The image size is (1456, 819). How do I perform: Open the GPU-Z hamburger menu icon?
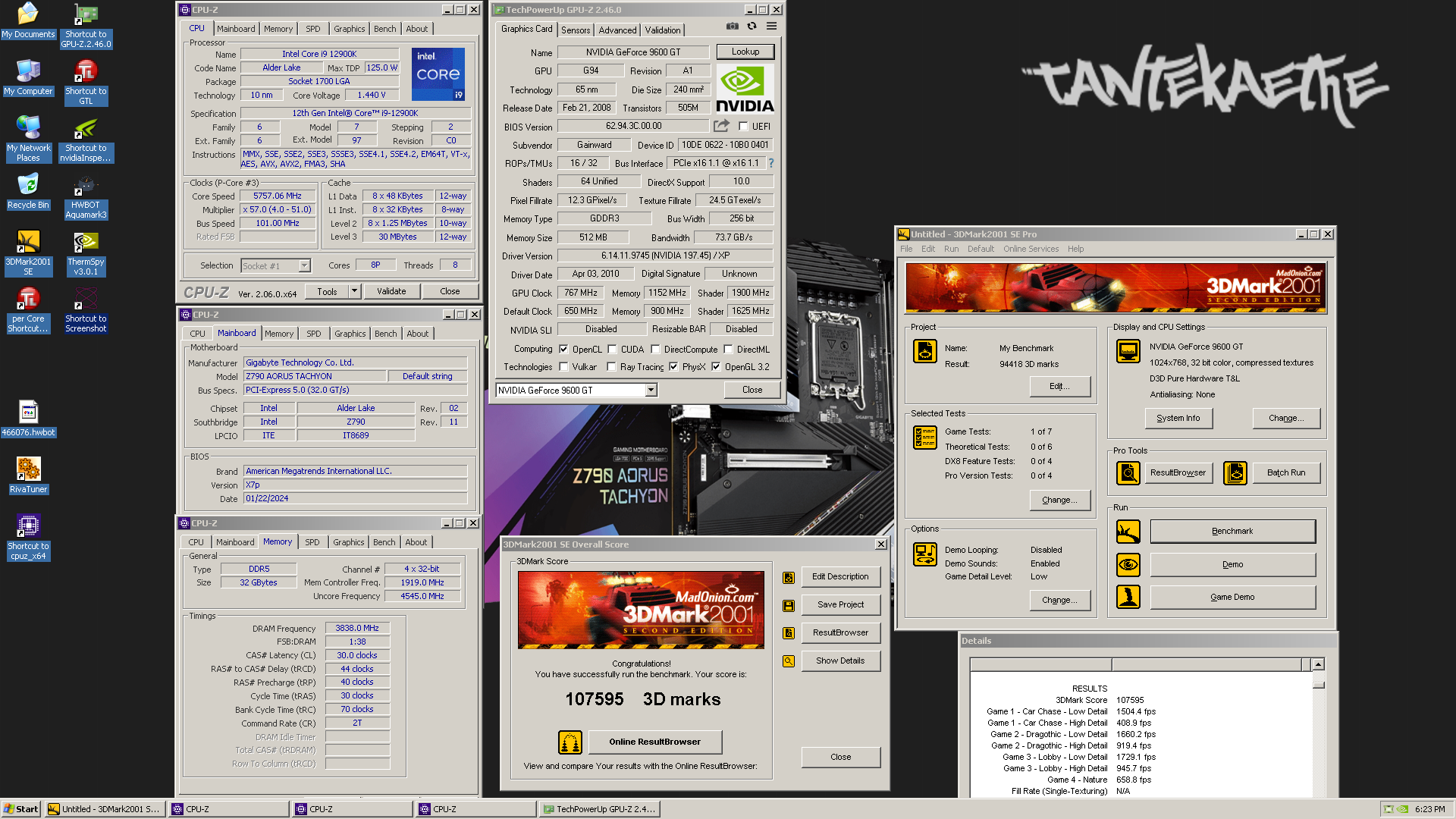click(771, 27)
